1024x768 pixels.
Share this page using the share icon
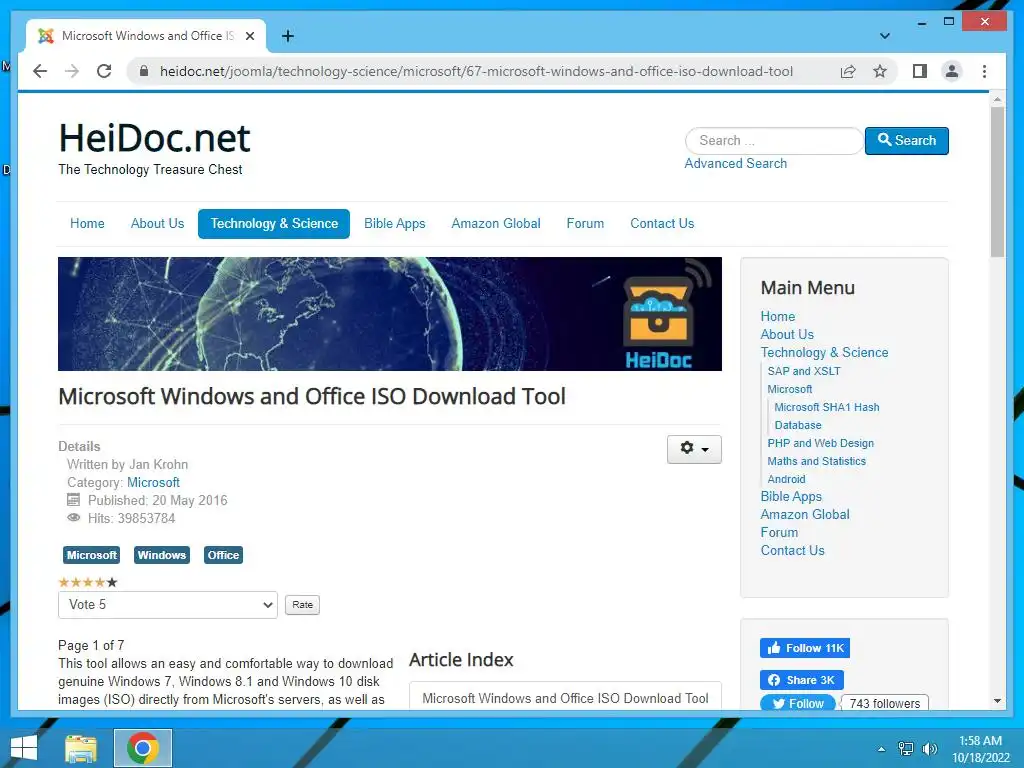point(848,71)
